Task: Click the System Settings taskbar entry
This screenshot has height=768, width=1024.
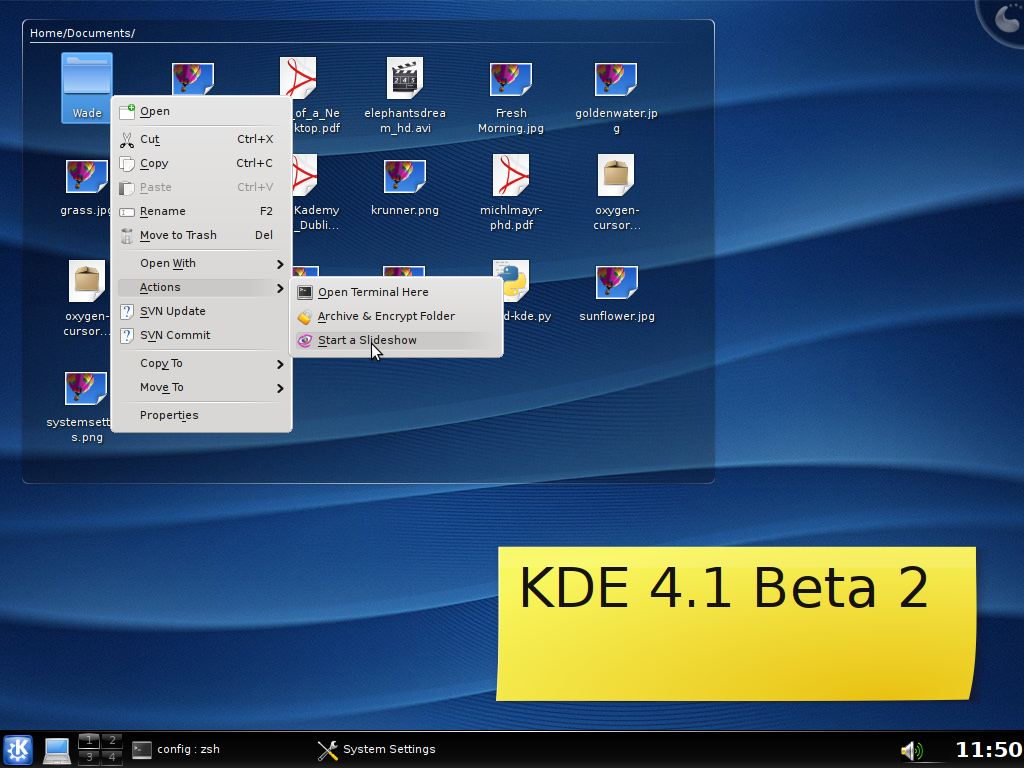Action: pos(377,750)
